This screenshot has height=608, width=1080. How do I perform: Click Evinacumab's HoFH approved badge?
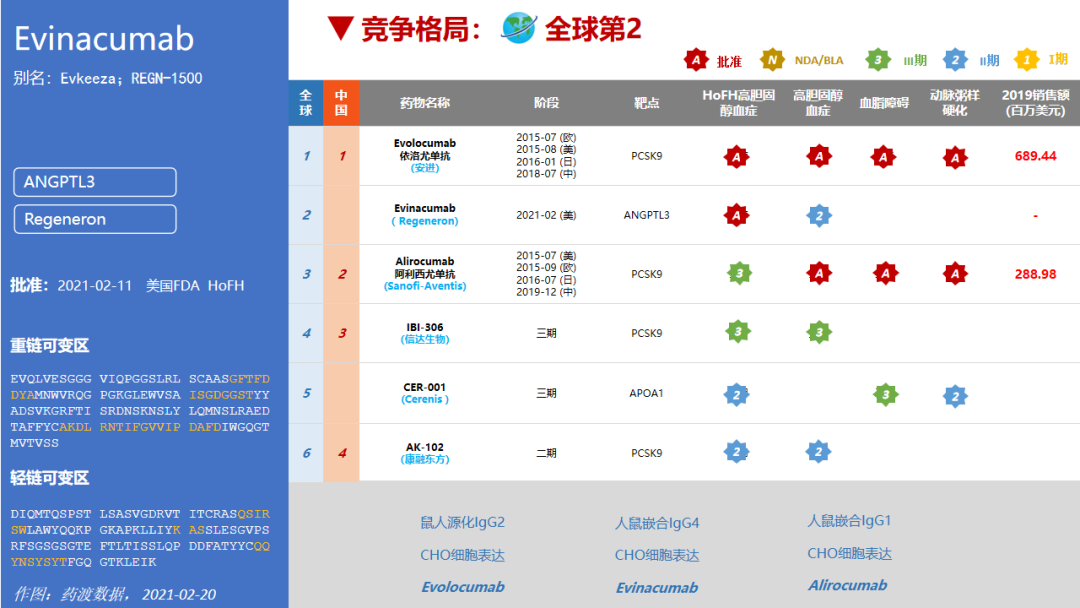736,215
